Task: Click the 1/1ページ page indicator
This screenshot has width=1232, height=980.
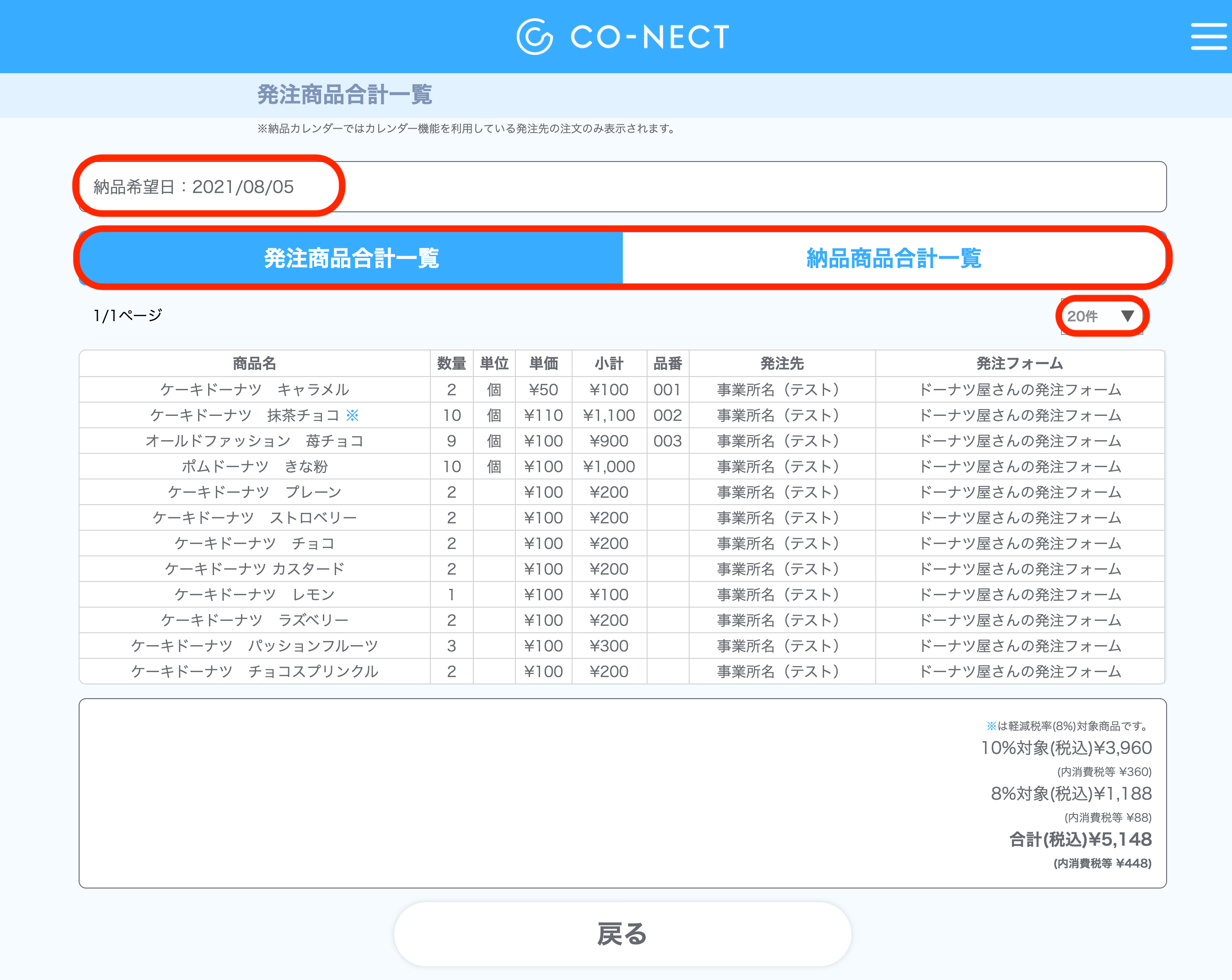Action: point(128,315)
